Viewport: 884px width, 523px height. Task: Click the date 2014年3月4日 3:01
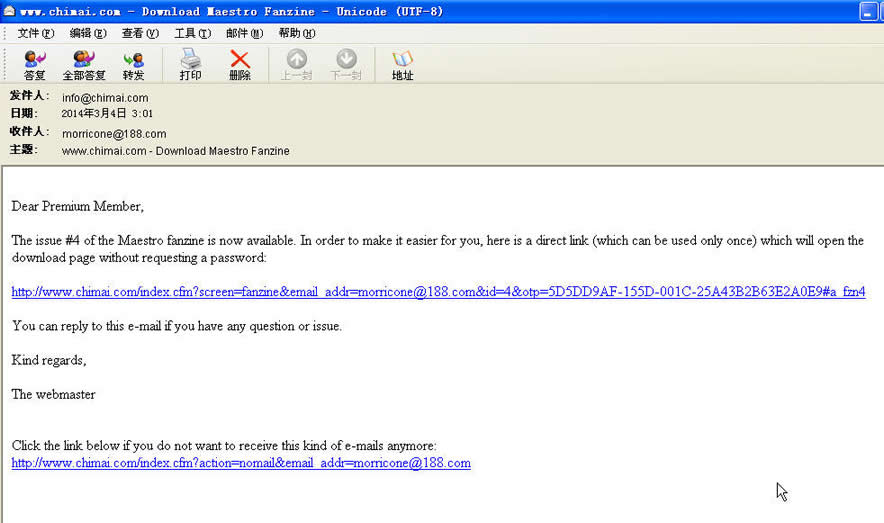point(107,114)
